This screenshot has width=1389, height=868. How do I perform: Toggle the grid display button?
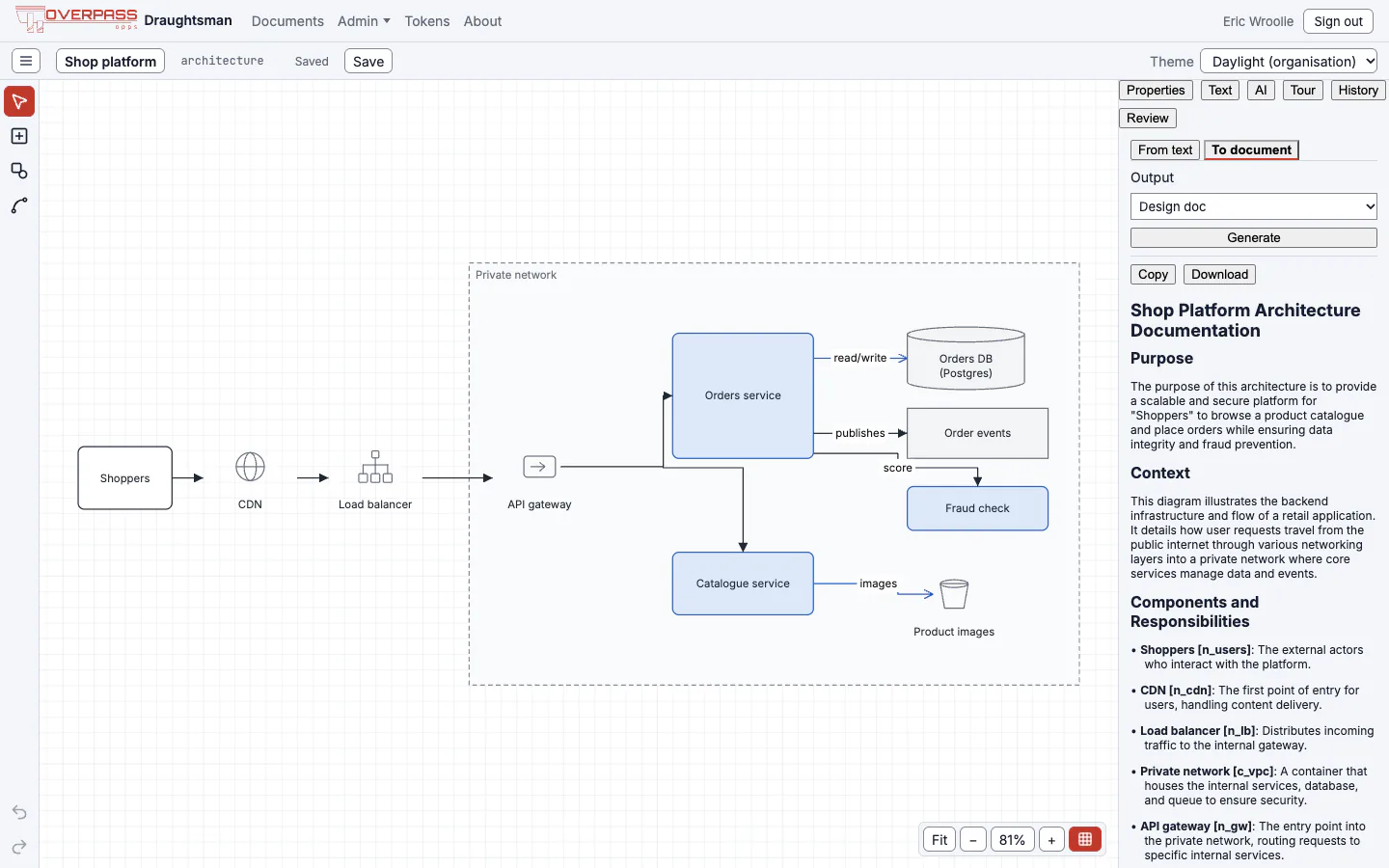pos(1085,840)
